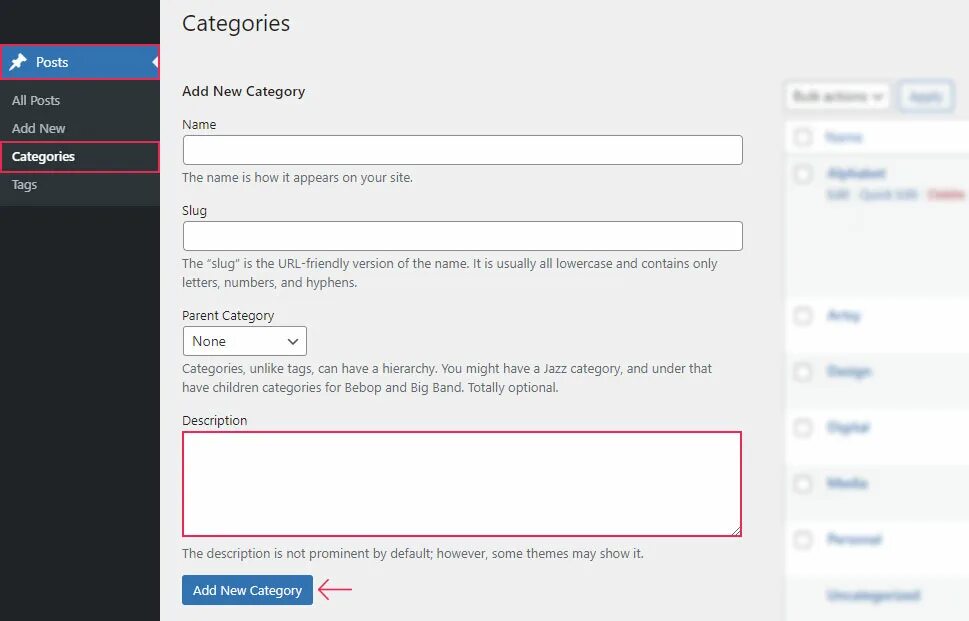
Task: Sort by the Name column header
Action: 844,137
